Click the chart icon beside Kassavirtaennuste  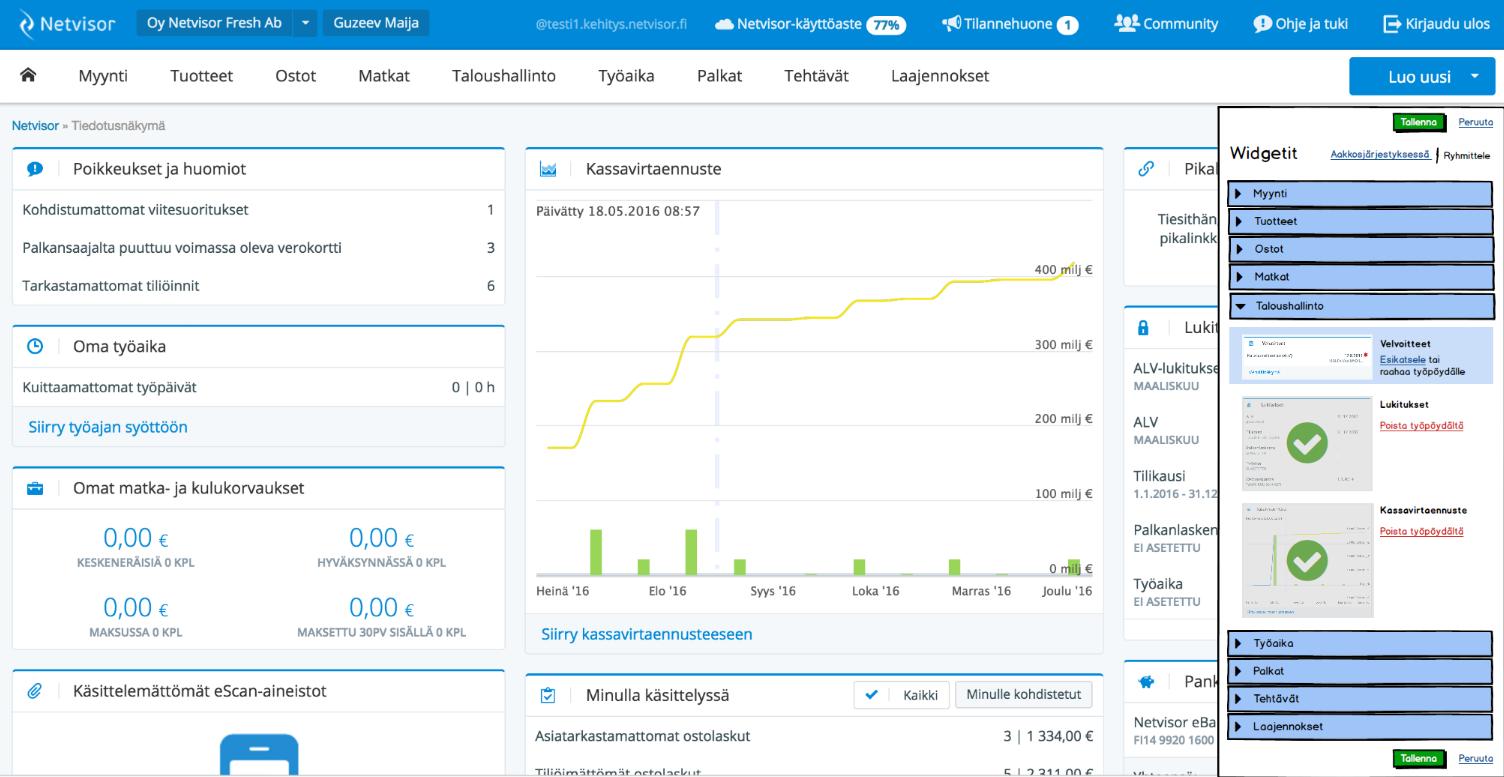548,169
